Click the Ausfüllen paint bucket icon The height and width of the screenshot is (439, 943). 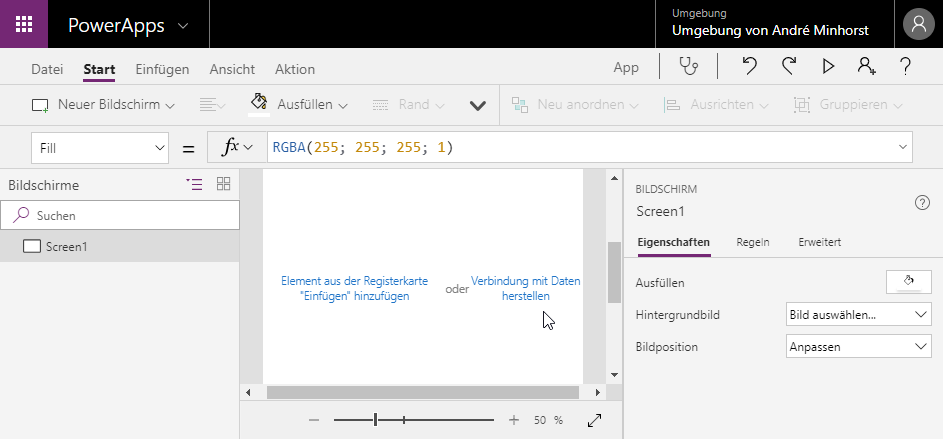click(259, 102)
